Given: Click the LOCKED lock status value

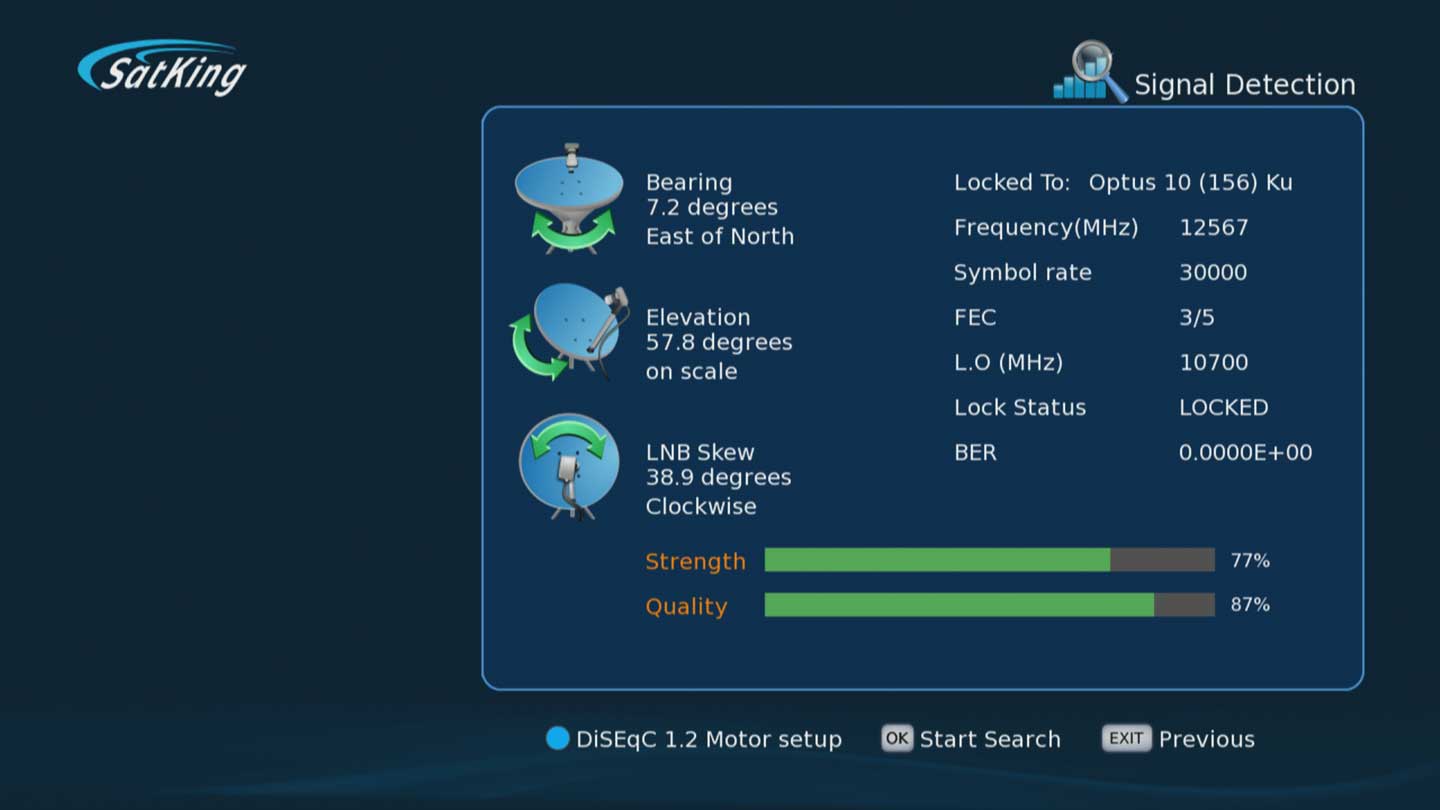Looking at the screenshot, I should point(1223,407).
